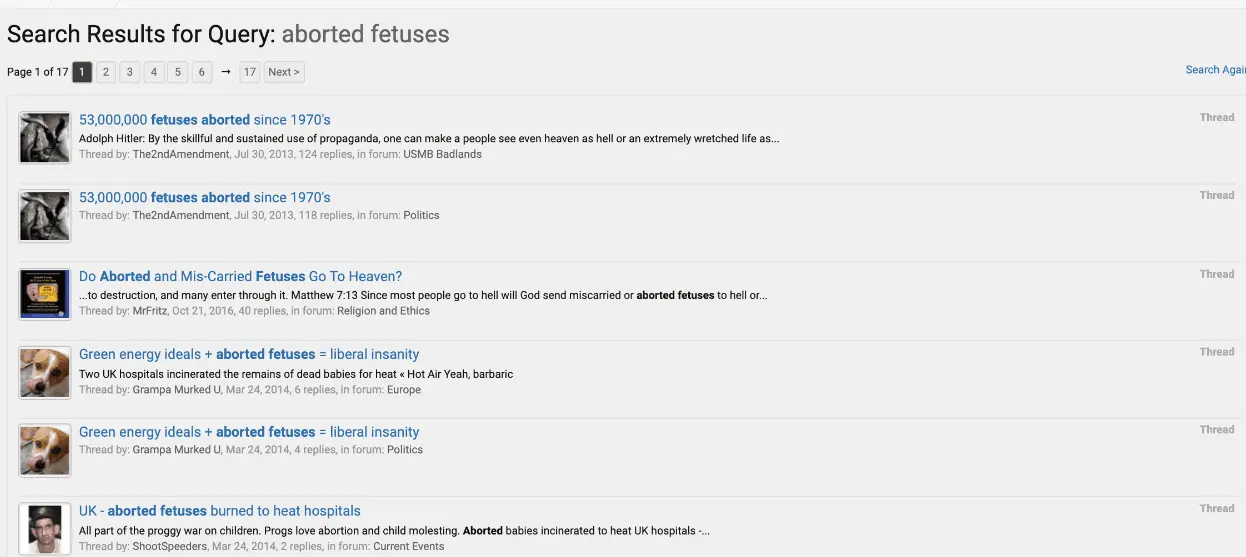Open The2ndAmendment user profile link in Badlands result
This screenshot has height=557, width=1246.
tap(181, 155)
